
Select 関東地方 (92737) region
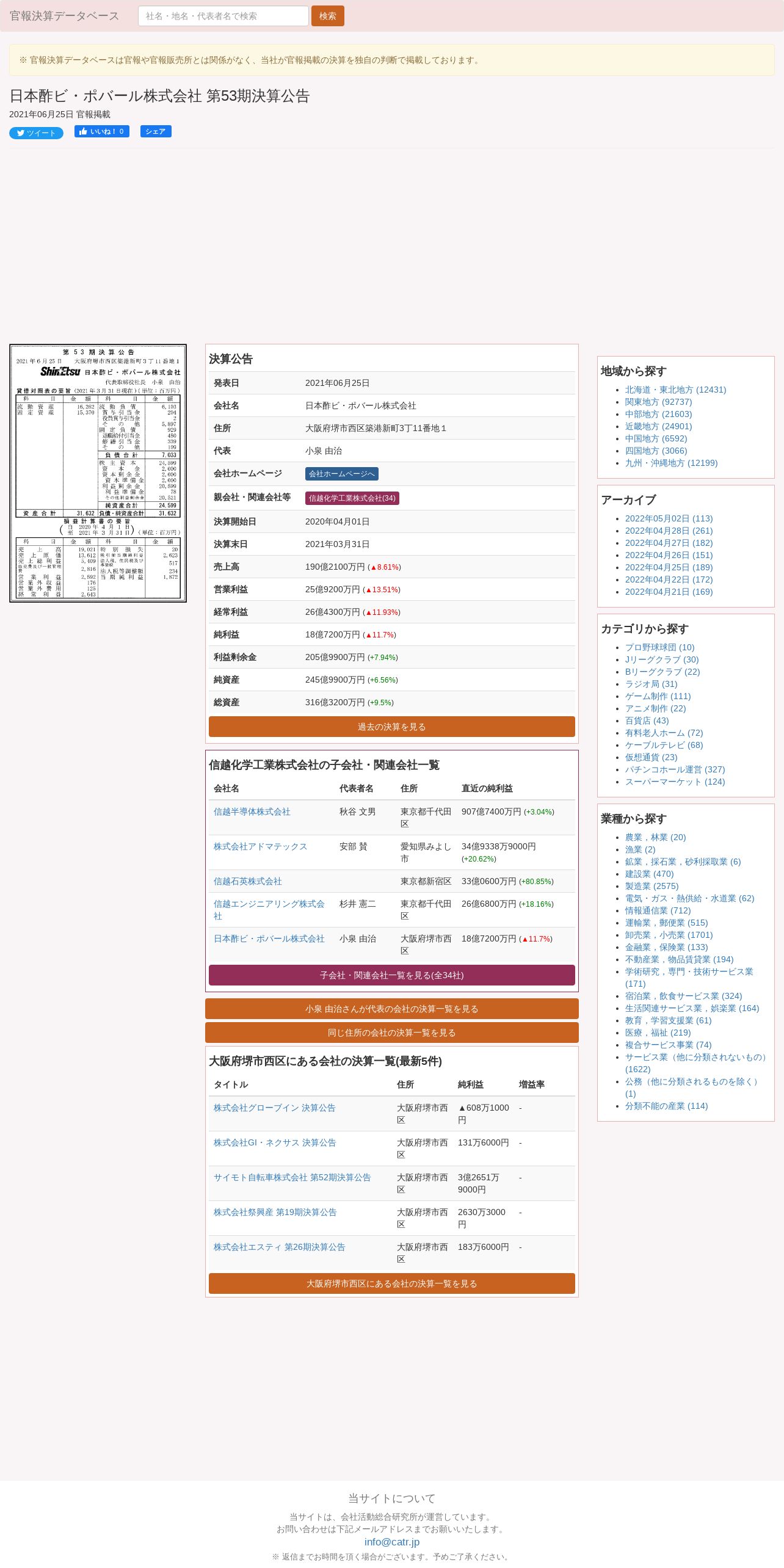coord(658,402)
